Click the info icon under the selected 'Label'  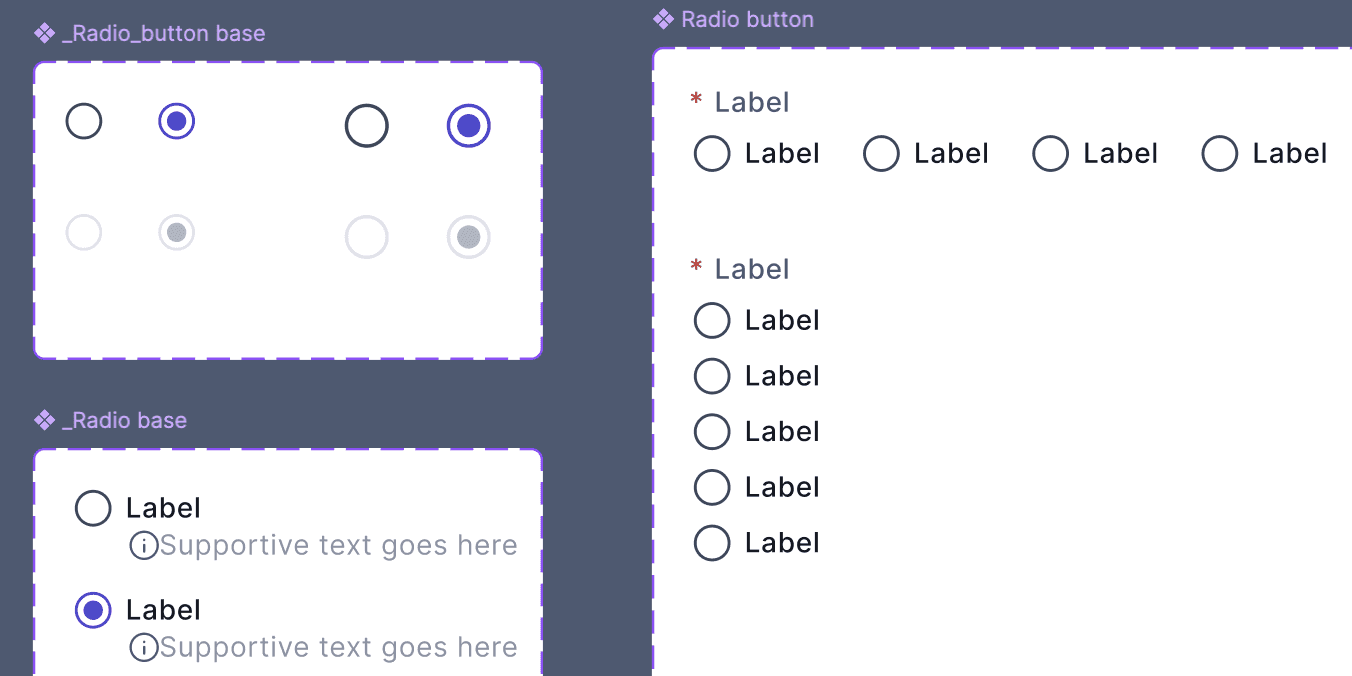click(145, 647)
